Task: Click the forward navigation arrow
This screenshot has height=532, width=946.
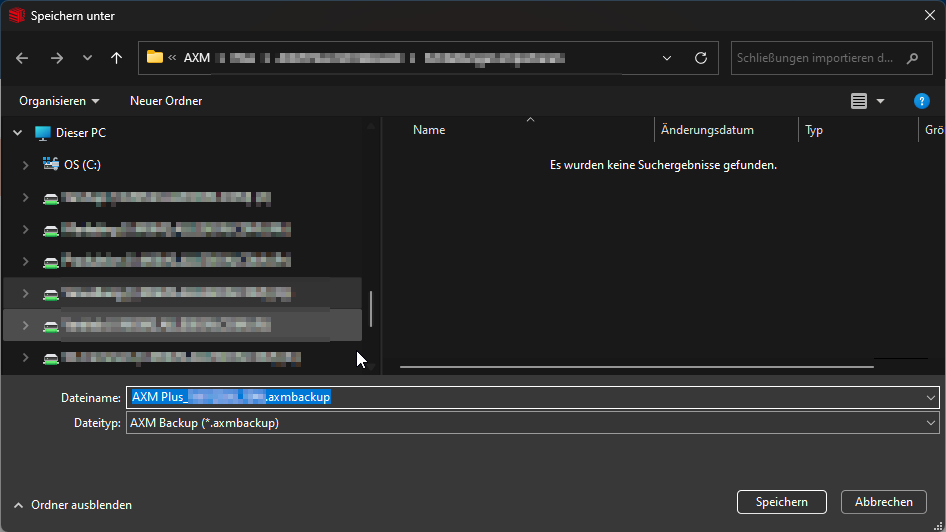Action: tap(56, 58)
